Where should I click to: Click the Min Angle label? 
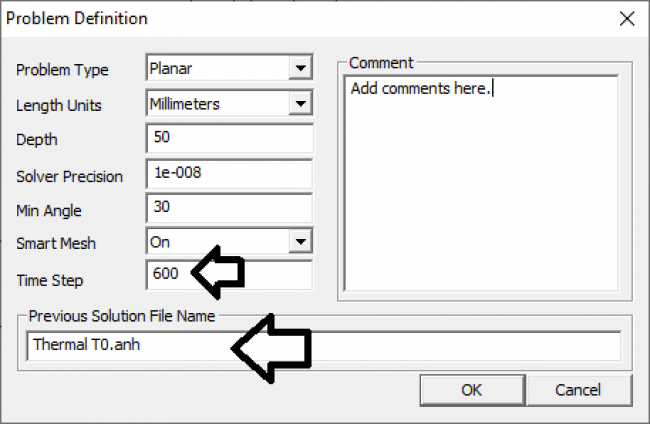click(49, 210)
